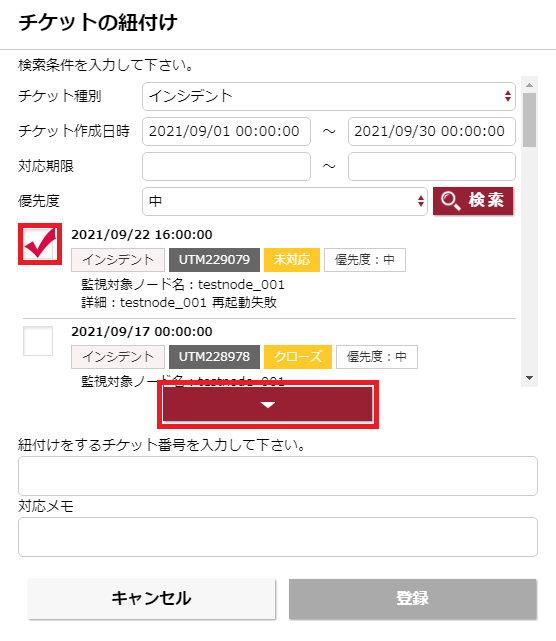Select the UTM229079 ticket tag
The width and height of the screenshot is (556, 641).
(x=214, y=260)
